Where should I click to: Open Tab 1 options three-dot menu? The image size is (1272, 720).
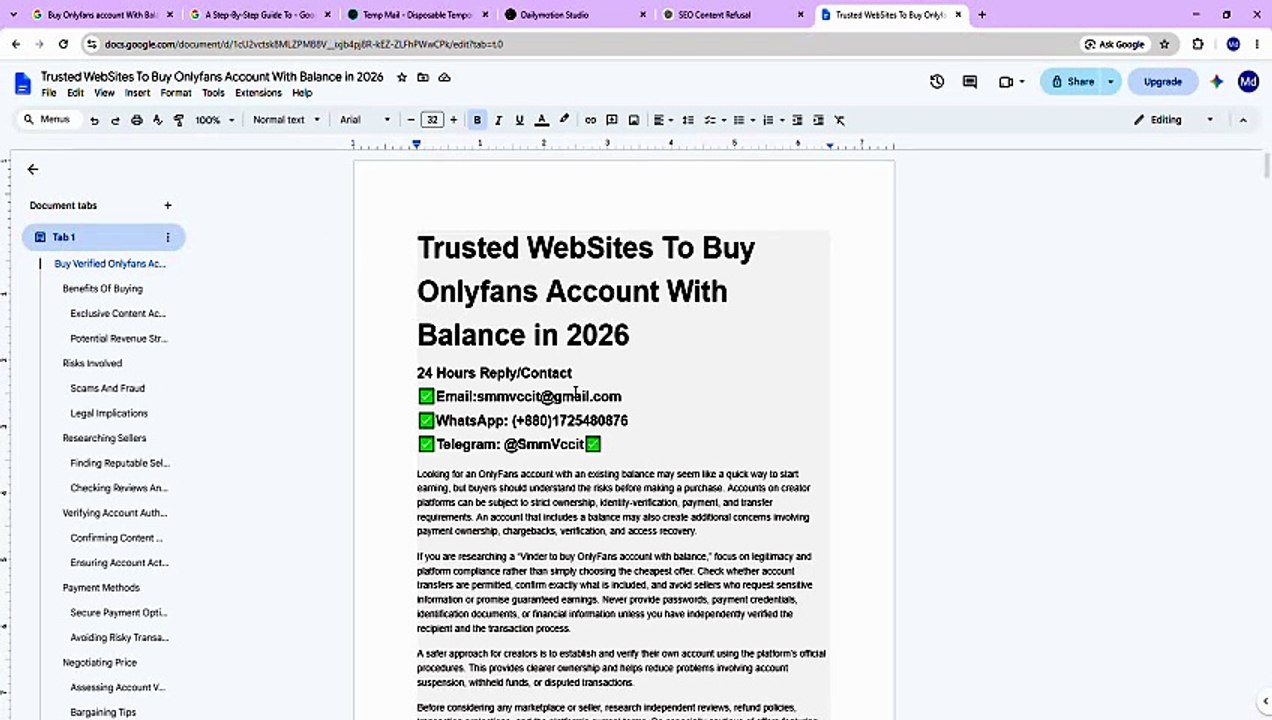click(x=167, y=237)
